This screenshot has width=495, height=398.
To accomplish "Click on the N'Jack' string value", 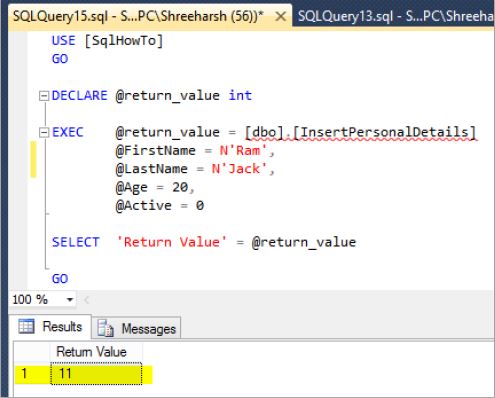I will (x=239, y=169).
